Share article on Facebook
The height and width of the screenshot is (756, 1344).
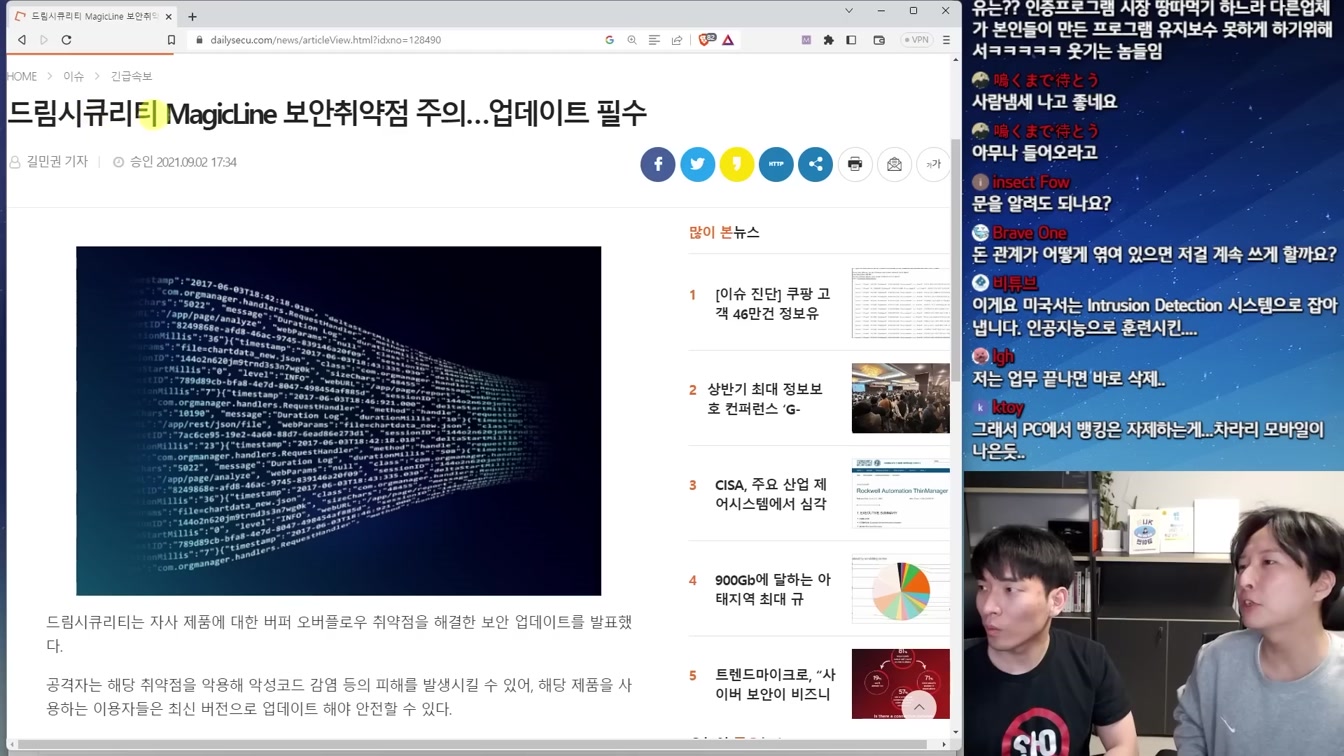pyautogui.click(x=658, y=164)
